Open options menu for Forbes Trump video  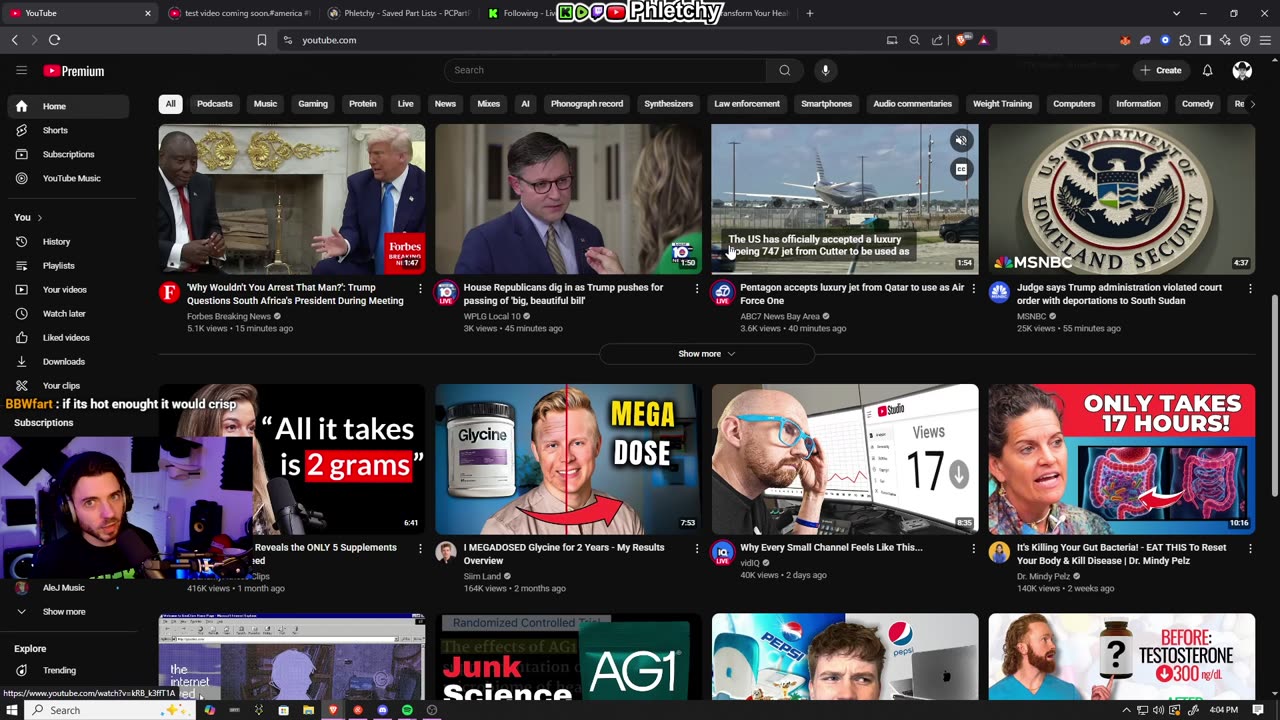(x=420, y=289)
